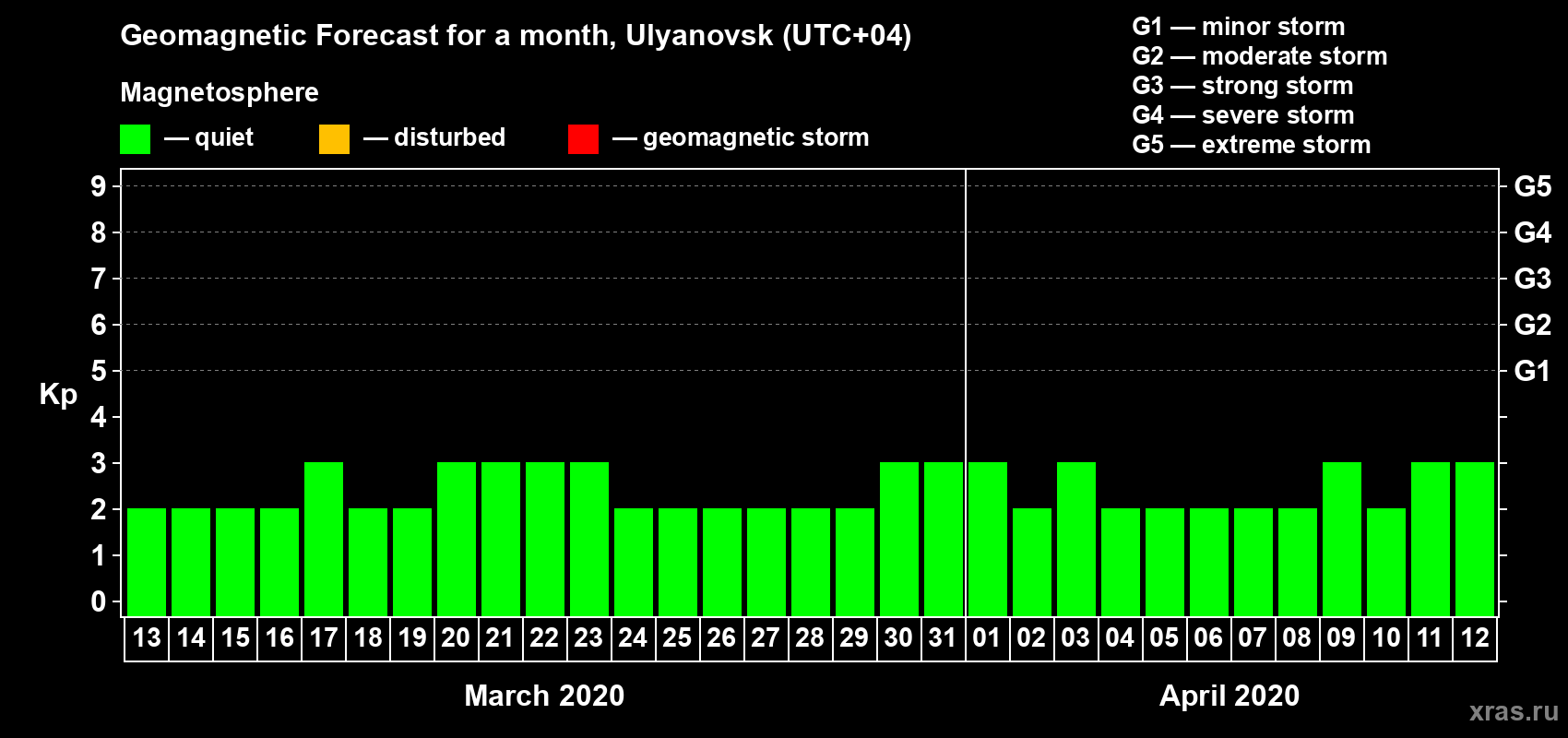Click Kp value 9 on left axis
This screenshot has height=738, width=1568.
pyautogui.click(x=98, y=186)
